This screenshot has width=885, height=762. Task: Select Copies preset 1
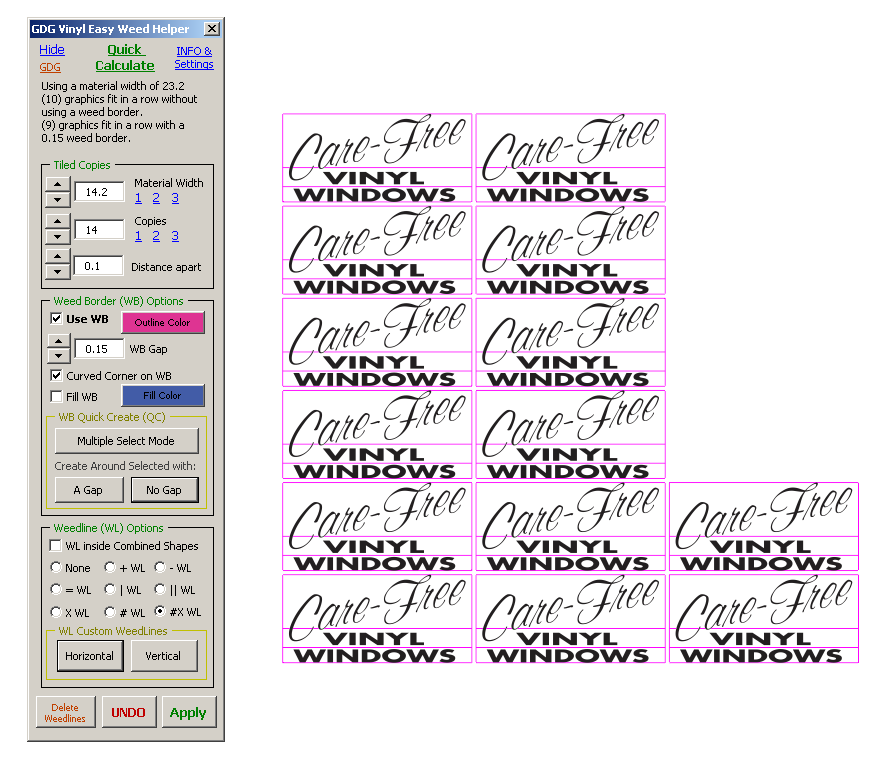tap(138, 236)
